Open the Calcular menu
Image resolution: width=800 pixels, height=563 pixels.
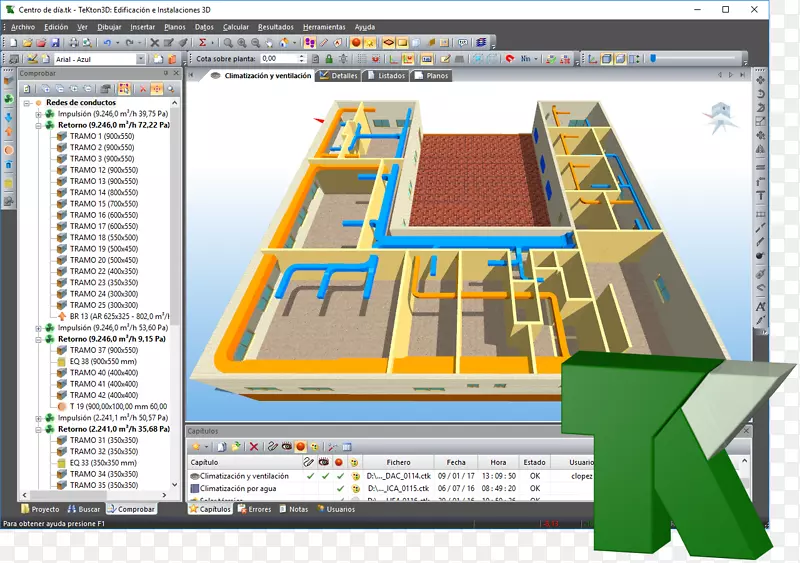[x=236, y=27]
